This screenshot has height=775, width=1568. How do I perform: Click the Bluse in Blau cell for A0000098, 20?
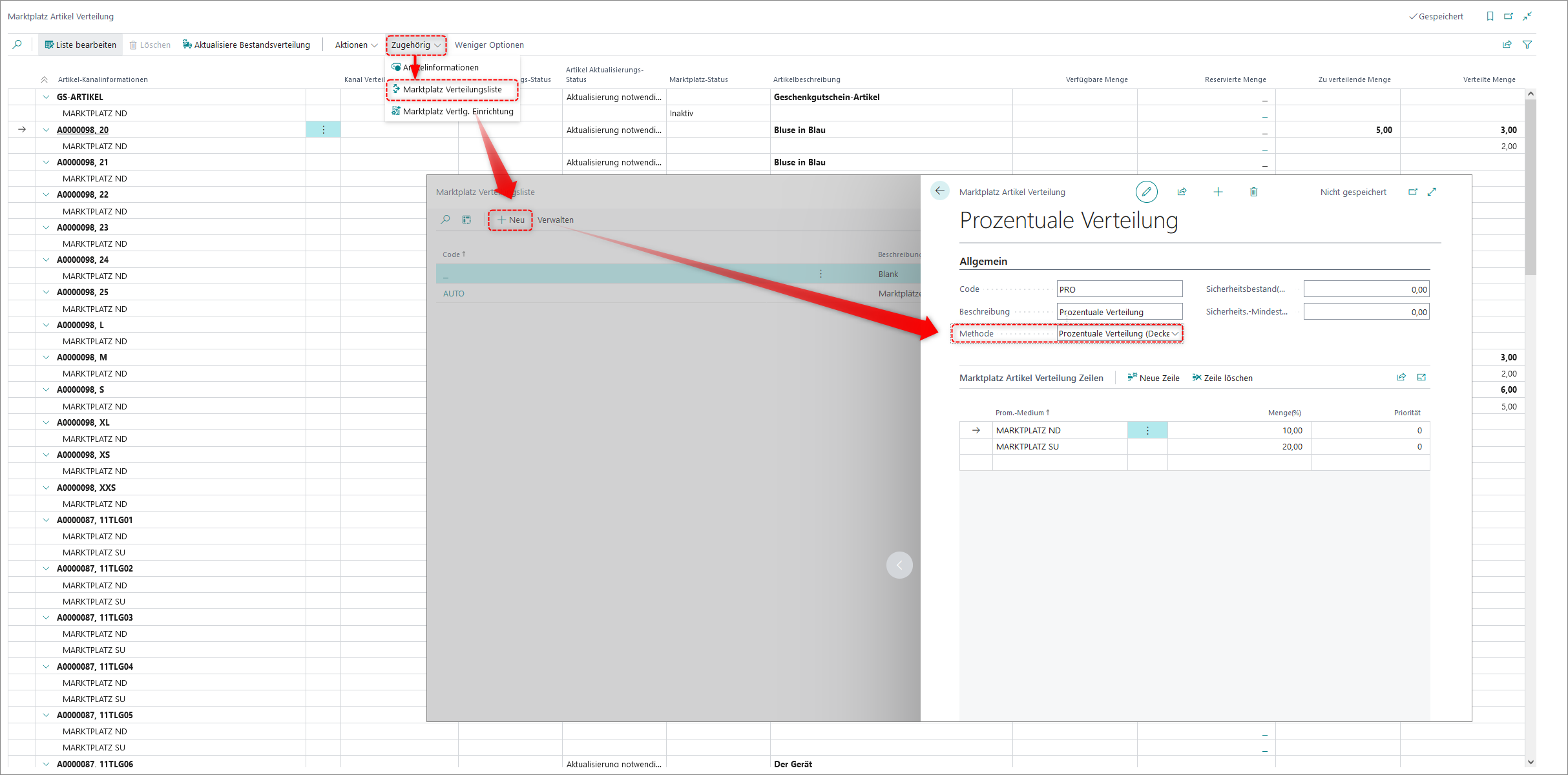[x=891, y=130]
